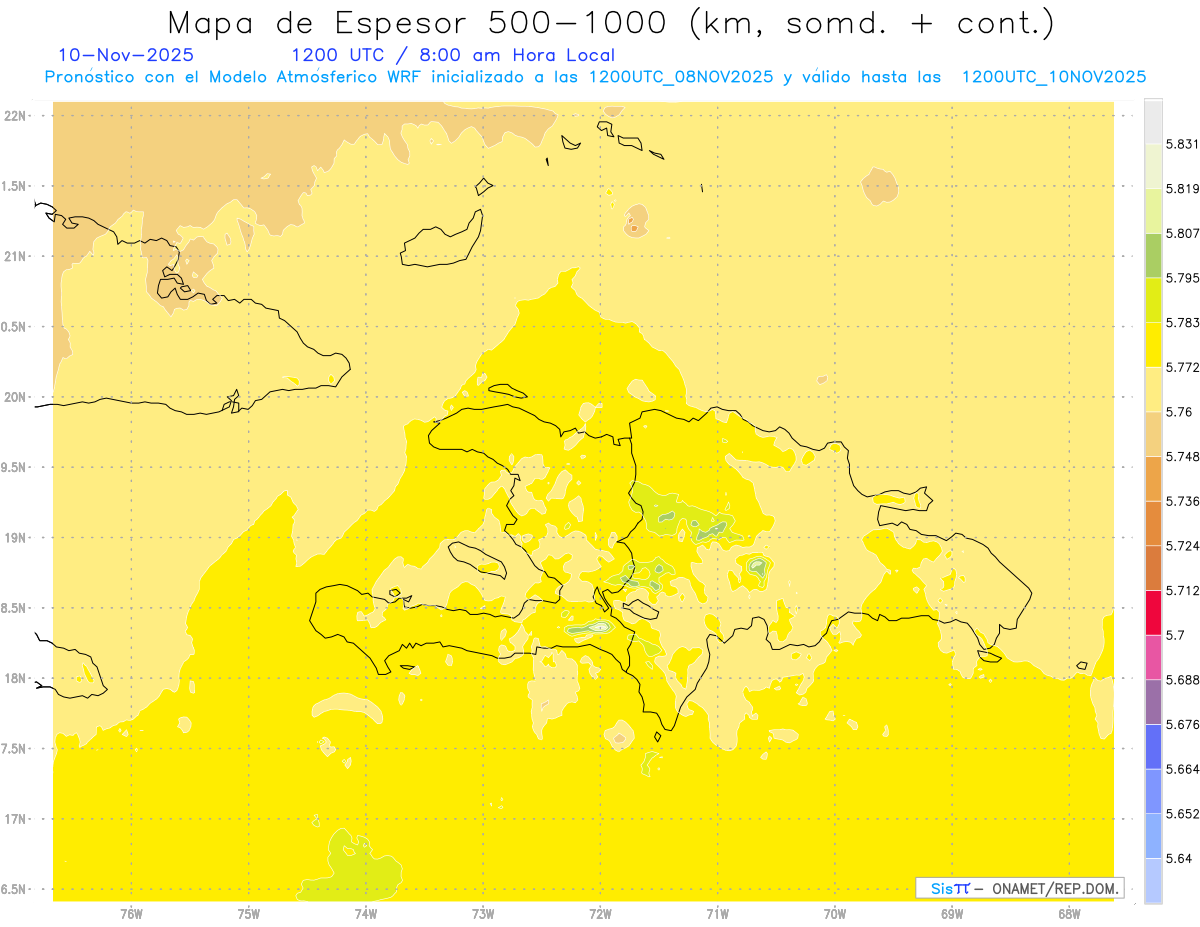Click the '18N' latitude label

16,679
